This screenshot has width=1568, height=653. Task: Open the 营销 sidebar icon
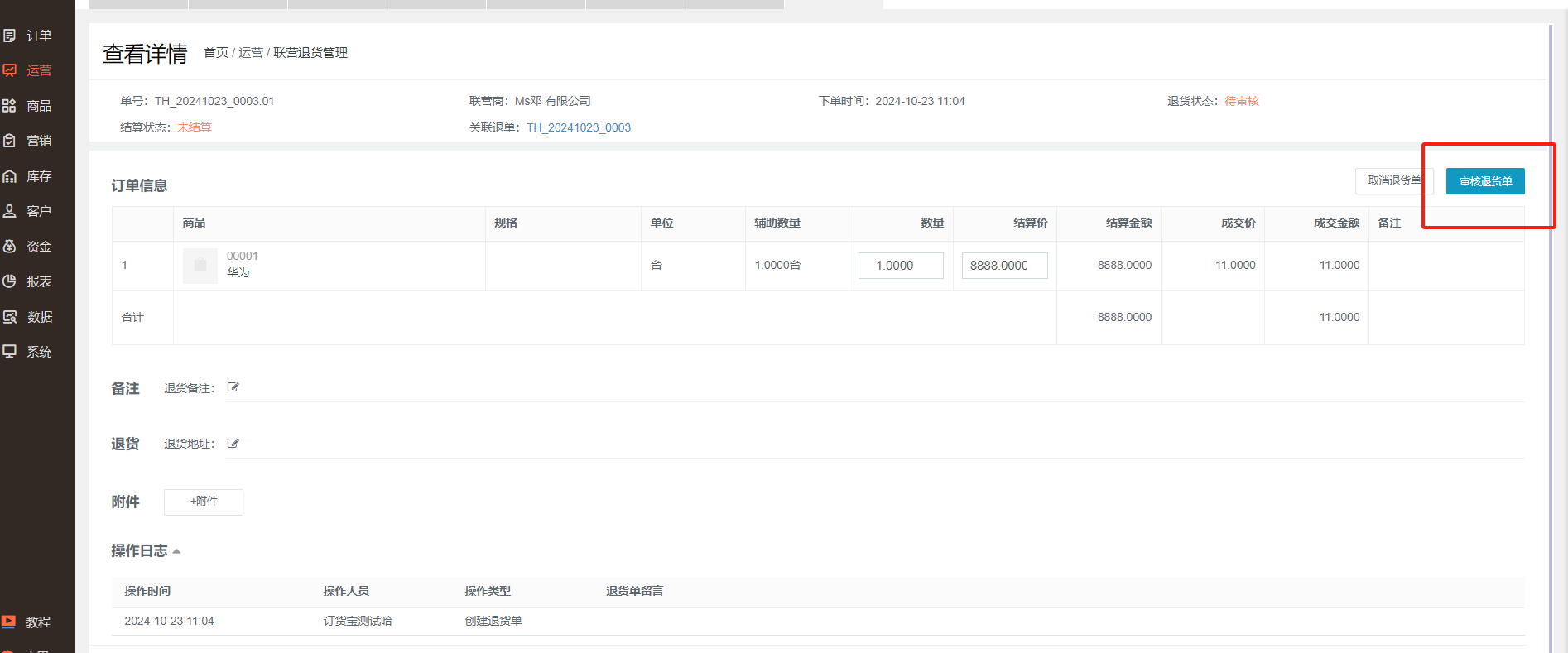[x=10, y=141]
